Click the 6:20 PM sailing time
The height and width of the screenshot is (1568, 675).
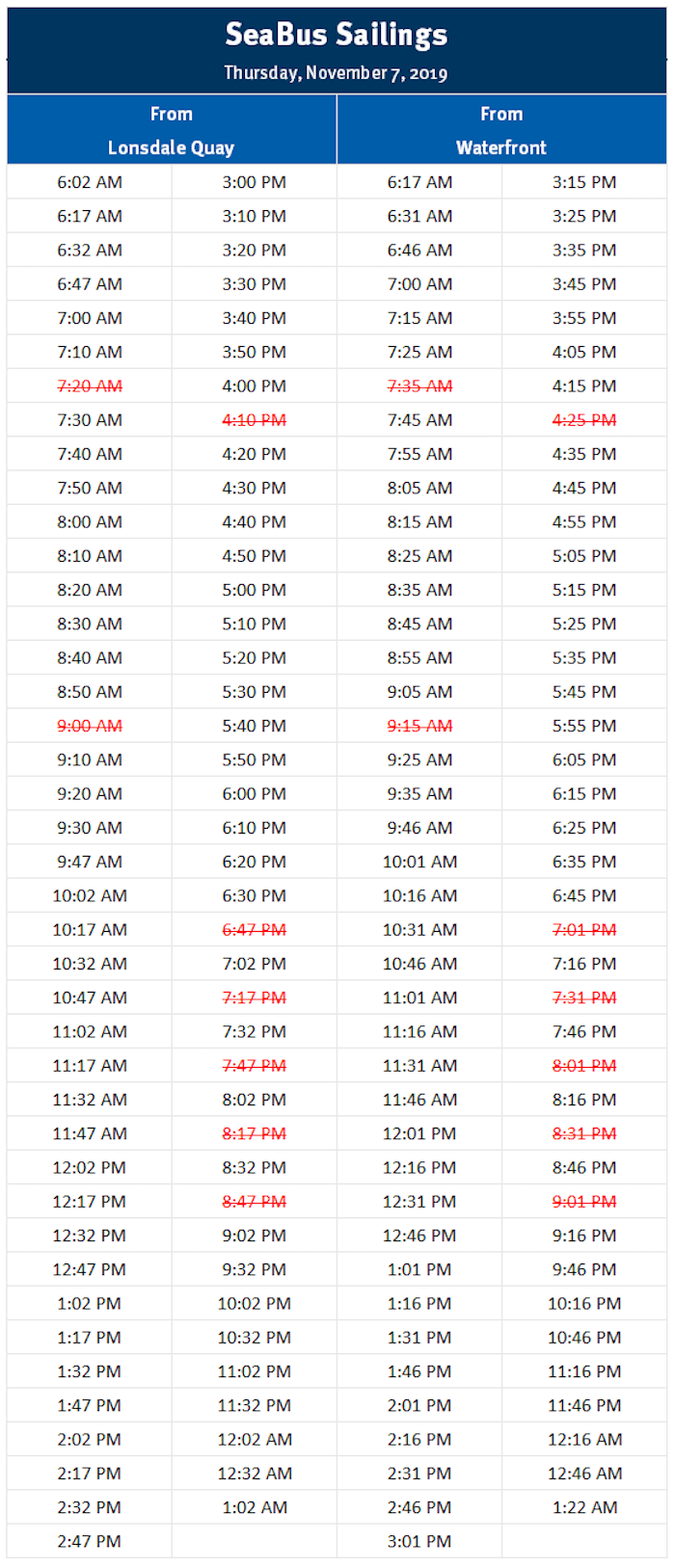[255, 862]
